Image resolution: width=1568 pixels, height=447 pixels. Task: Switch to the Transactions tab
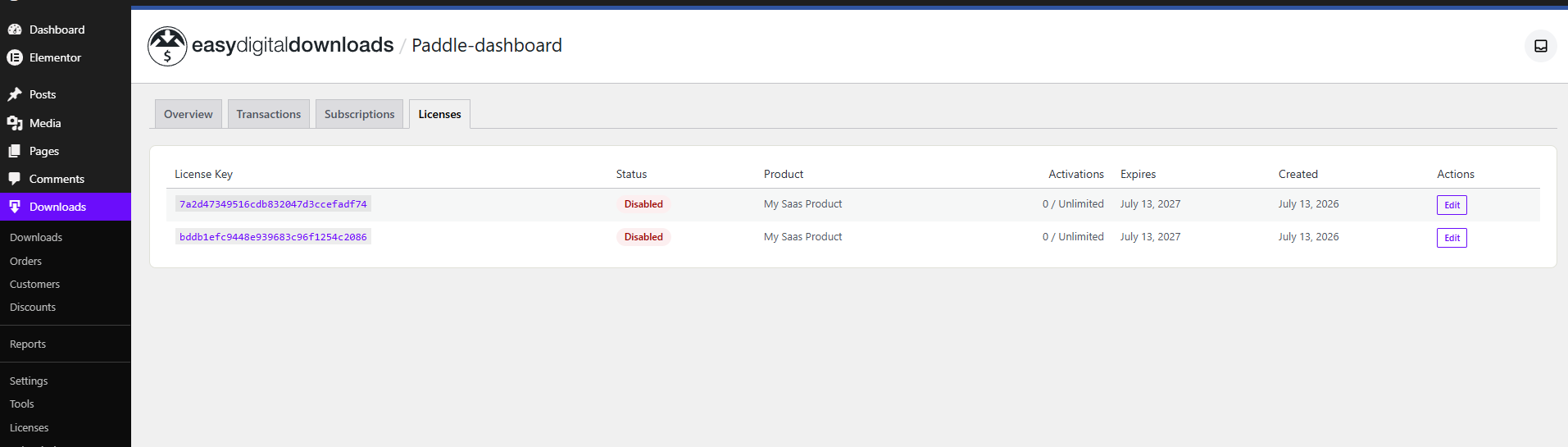(x=269, y=114)
